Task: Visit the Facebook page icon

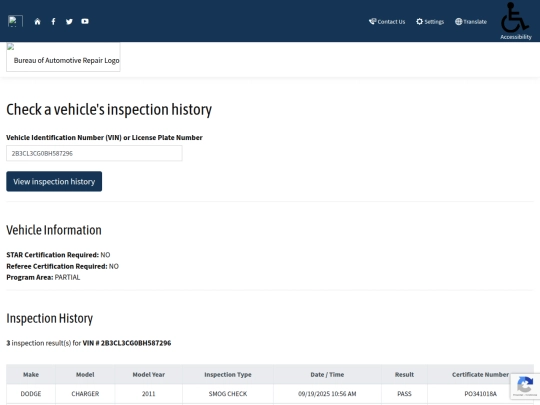Action: [53, 22]
